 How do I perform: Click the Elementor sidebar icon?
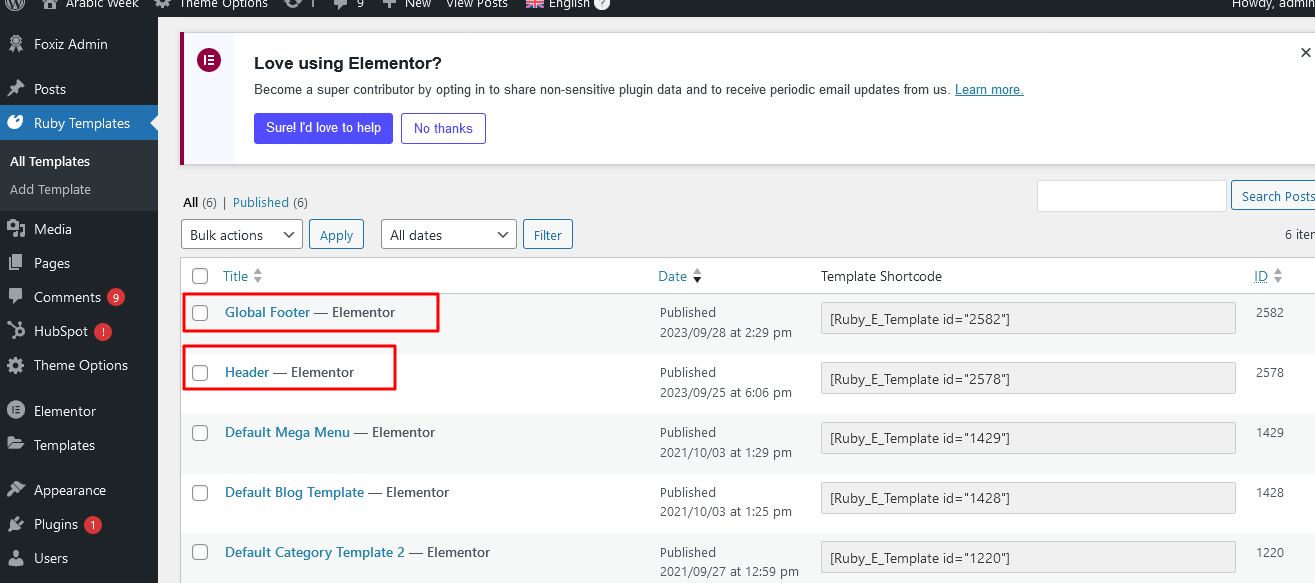[15, 411]
